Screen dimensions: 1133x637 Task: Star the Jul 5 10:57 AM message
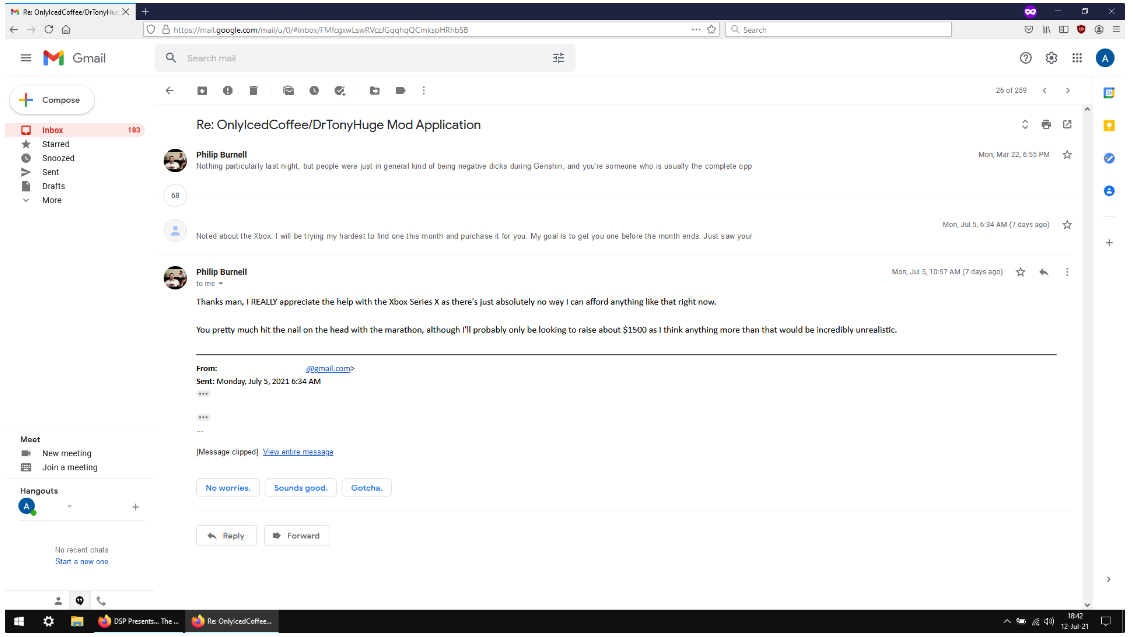coord(1020,272)
